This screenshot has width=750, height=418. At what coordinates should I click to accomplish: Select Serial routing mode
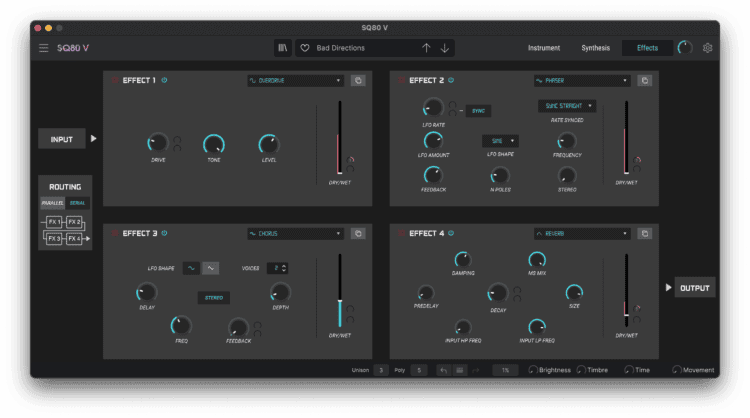(77, 203)
